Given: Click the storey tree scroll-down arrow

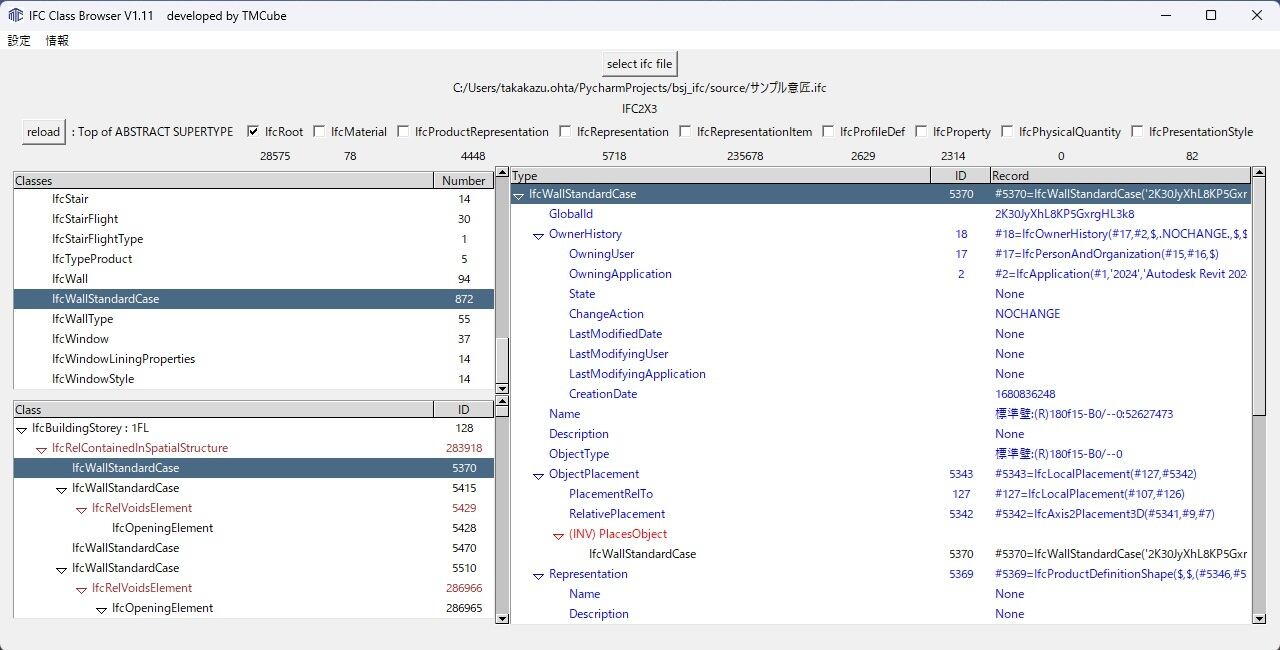Looking at the screenshot, I should tap(502, 619).
